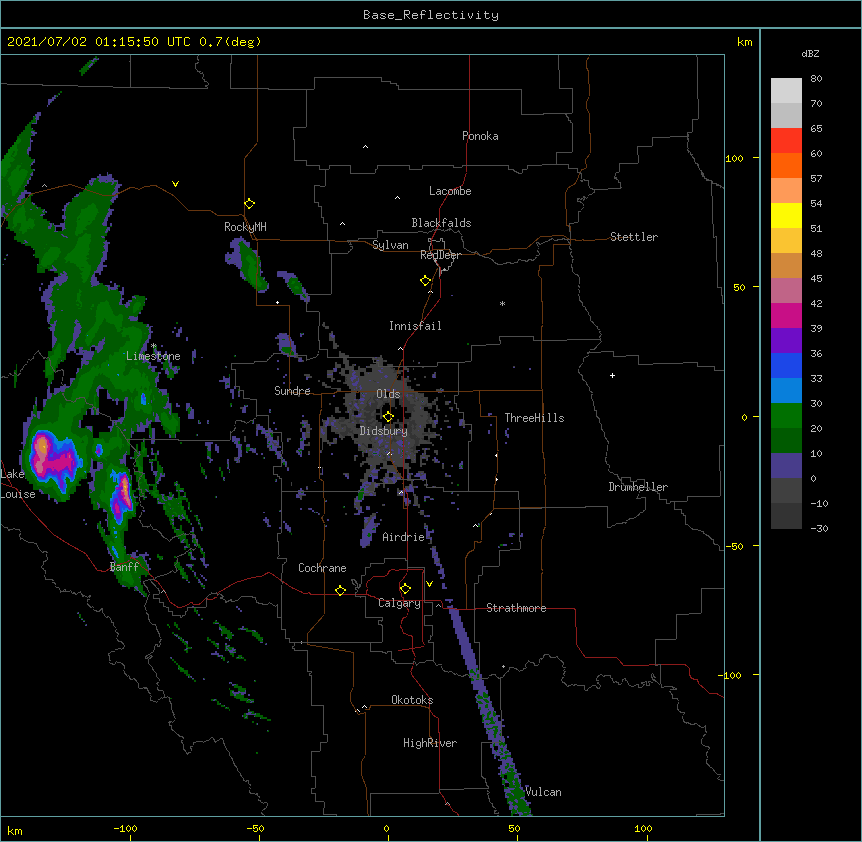Click the blue 33-36 dBZ legend swatch

(x=786, y=365)
